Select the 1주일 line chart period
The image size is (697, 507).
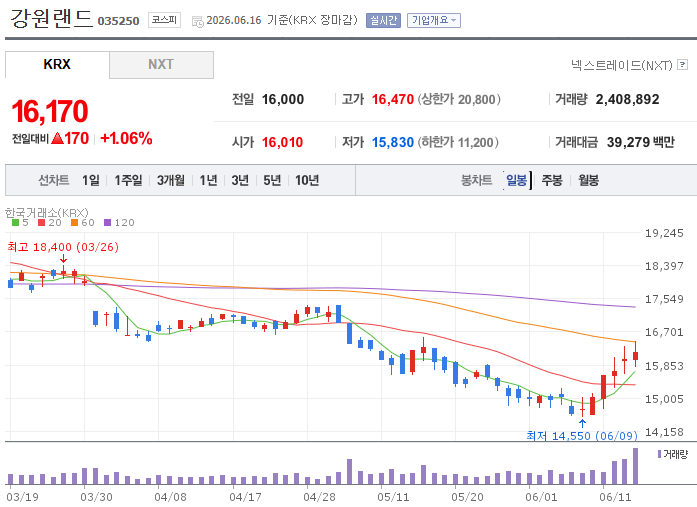pyautogui.click(x=128, y=180)
